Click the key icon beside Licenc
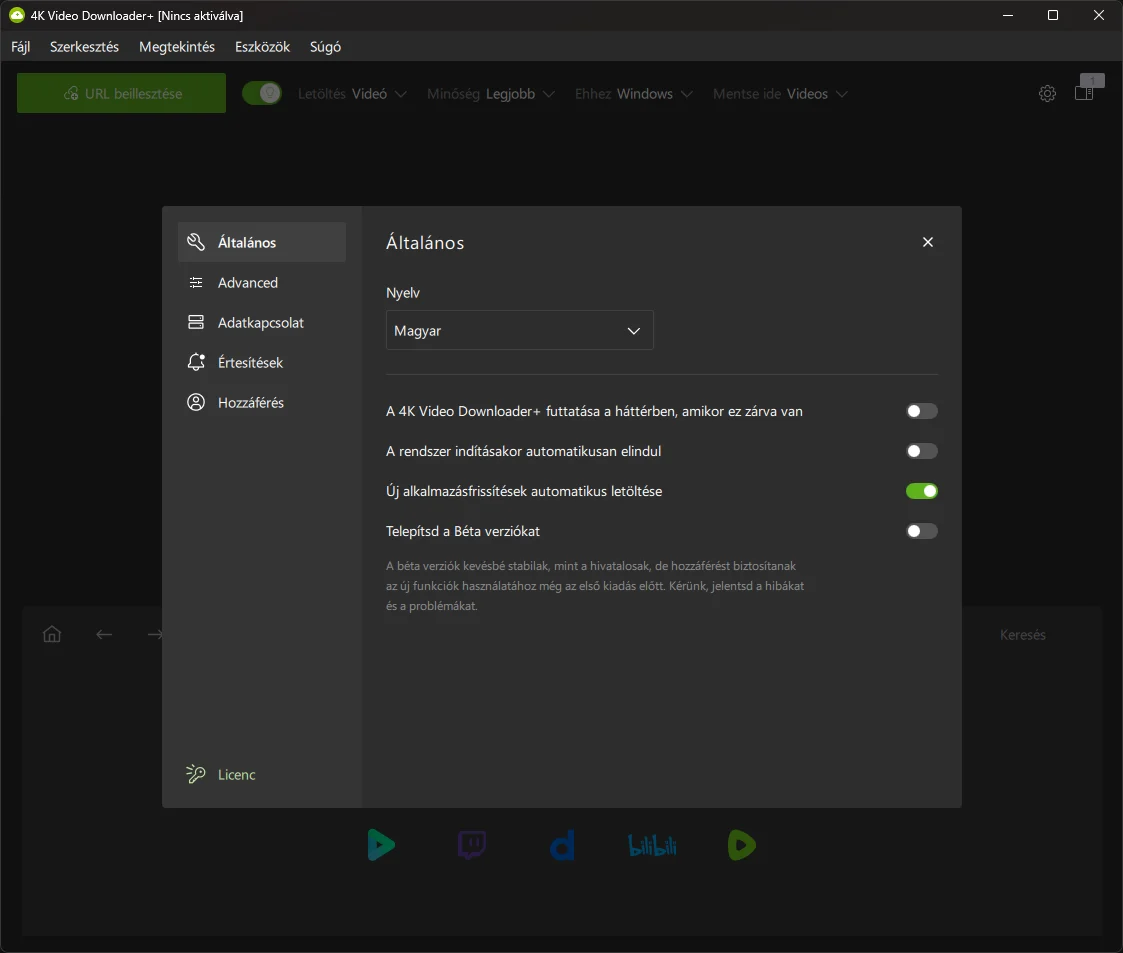 pyautogui.click(x=196, y=774)
